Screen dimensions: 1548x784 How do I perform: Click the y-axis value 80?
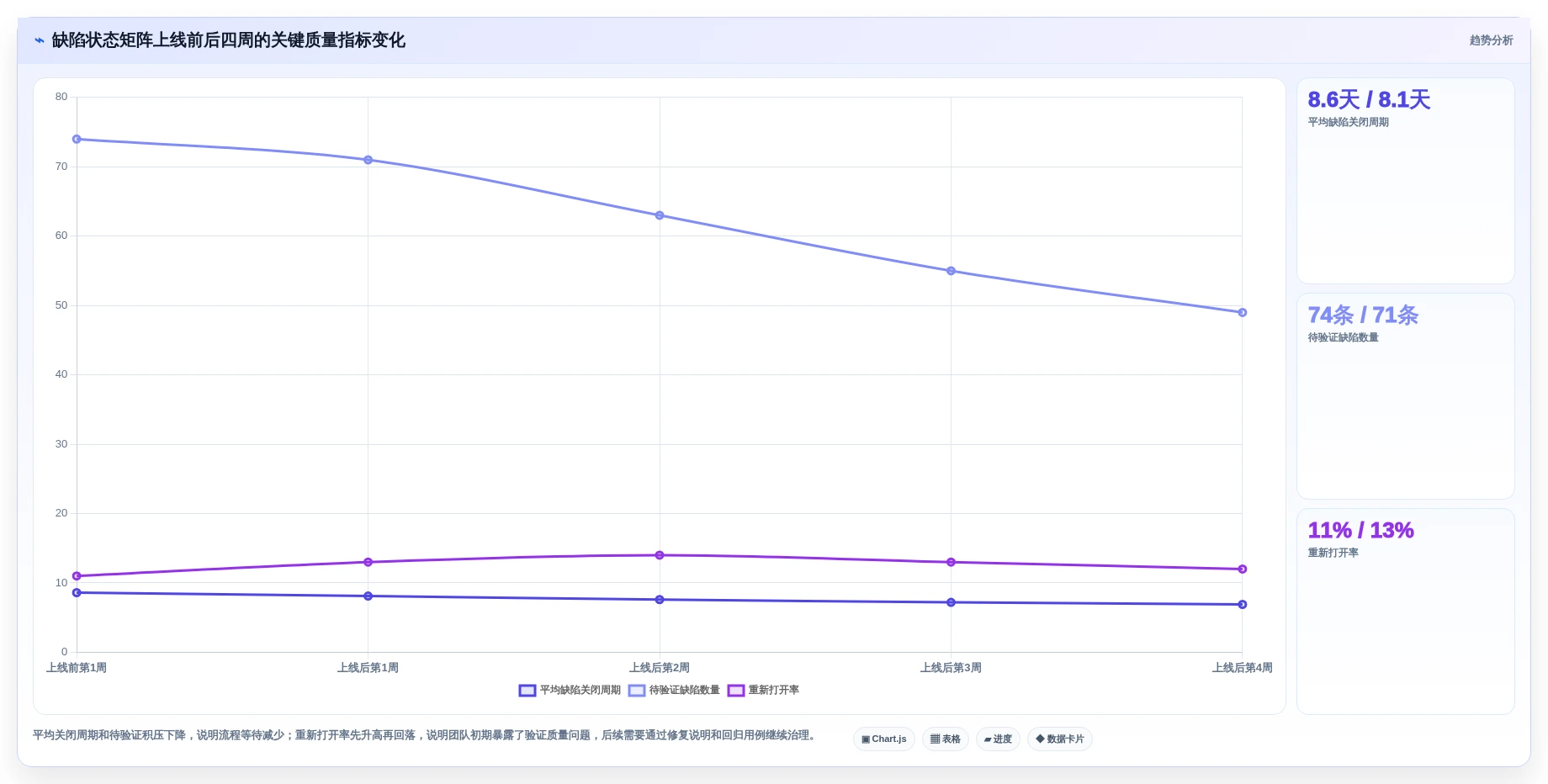pyautogui.click(x=61, y=97)
